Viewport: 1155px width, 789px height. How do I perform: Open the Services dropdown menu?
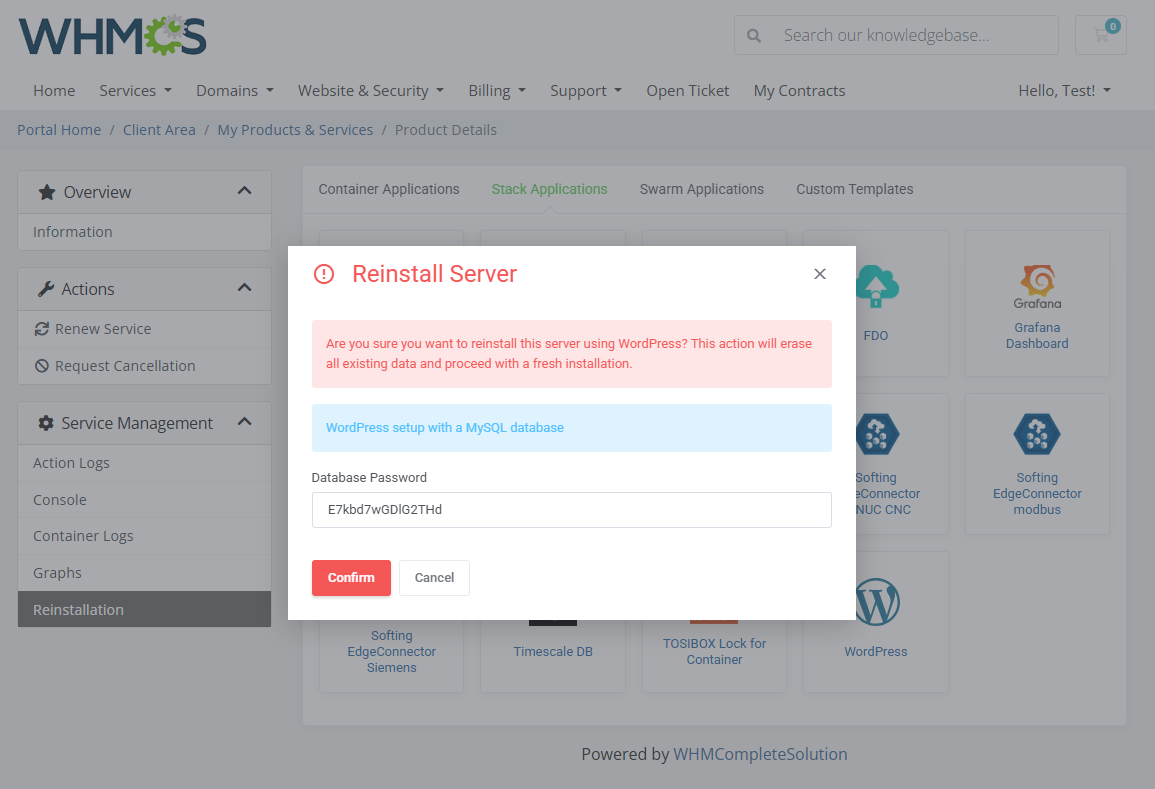pyautogui.click(x=135, y=90)
